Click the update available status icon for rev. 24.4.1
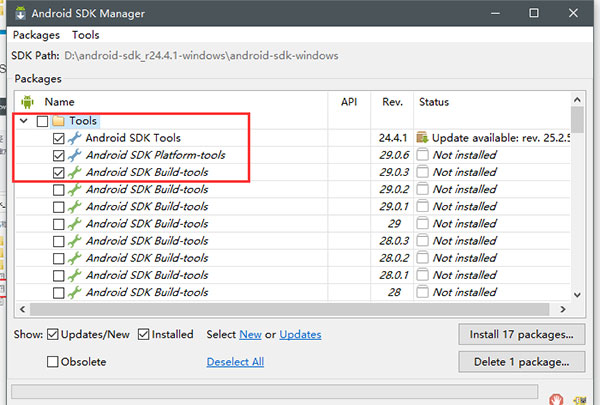Image resolution: width=600 pixels, height=405 pixels. [x=422, y=138]
